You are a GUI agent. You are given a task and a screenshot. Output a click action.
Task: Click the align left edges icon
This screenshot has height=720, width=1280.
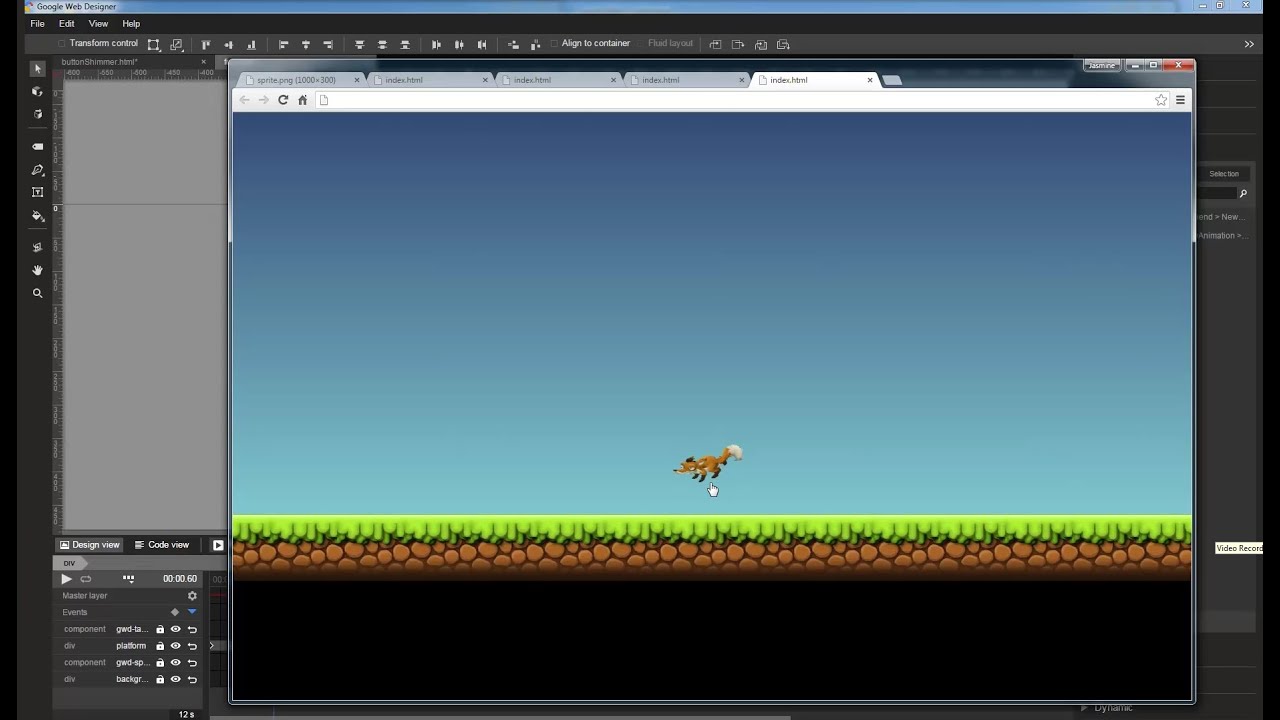click(284, 44)
